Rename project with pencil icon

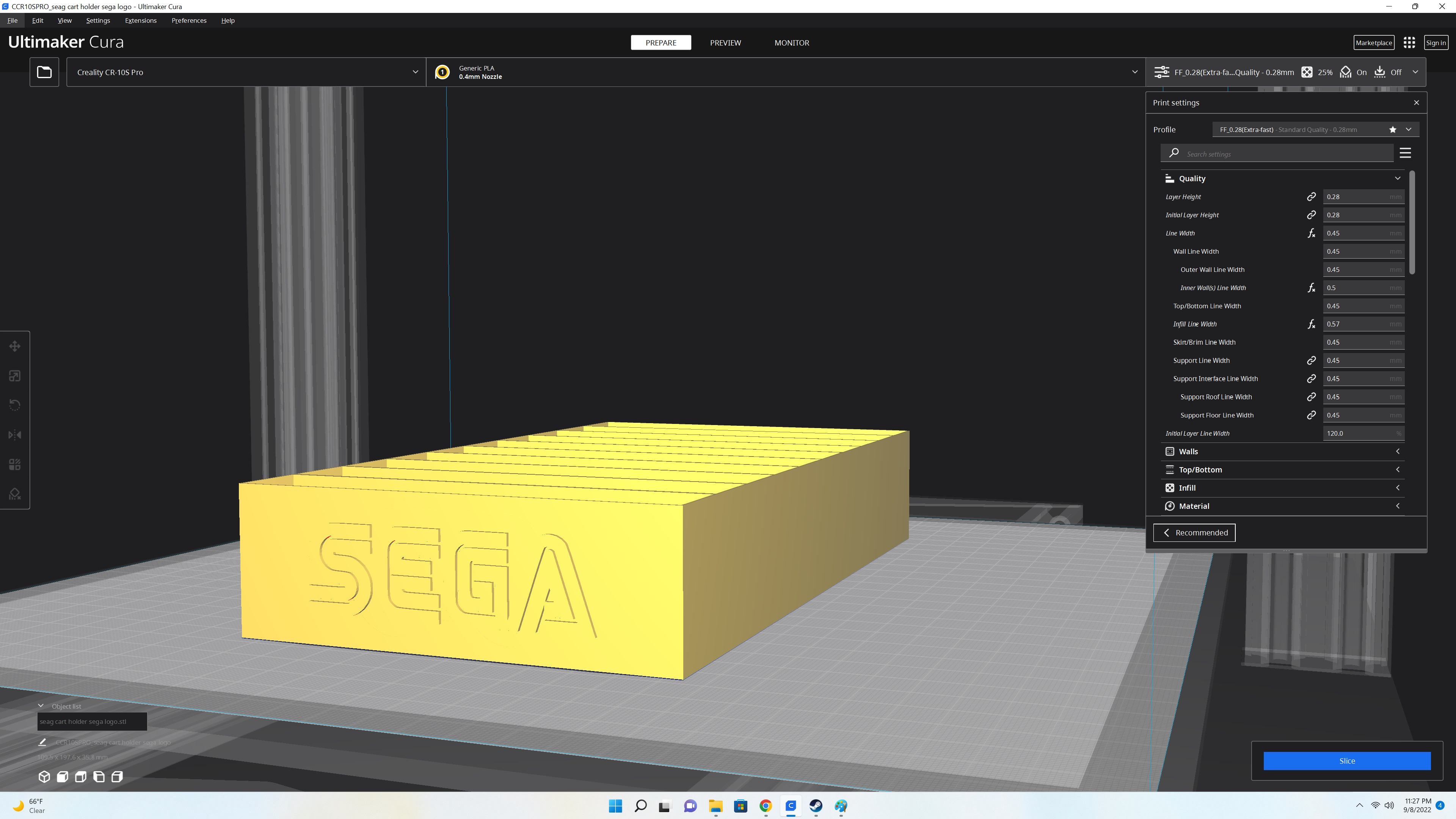[x=42, y=742]
